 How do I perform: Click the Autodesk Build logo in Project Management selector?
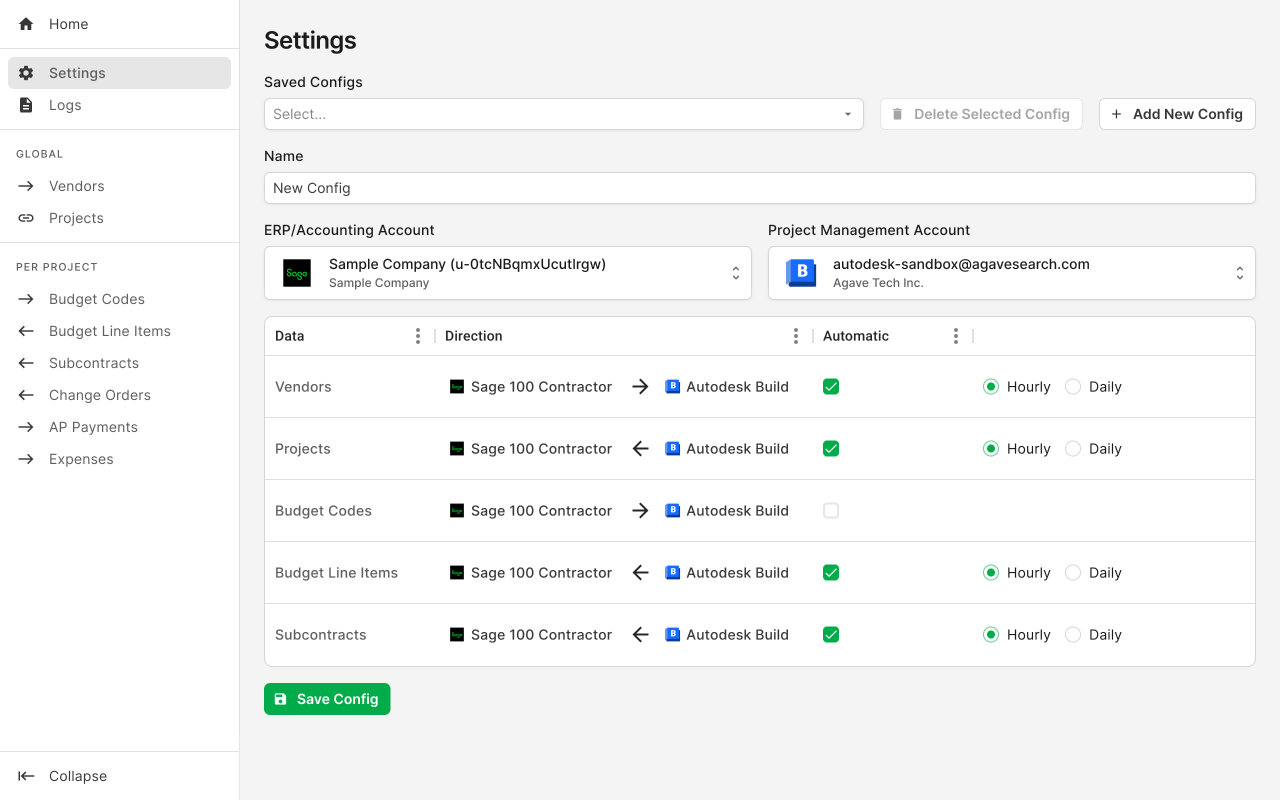(801, 273)
